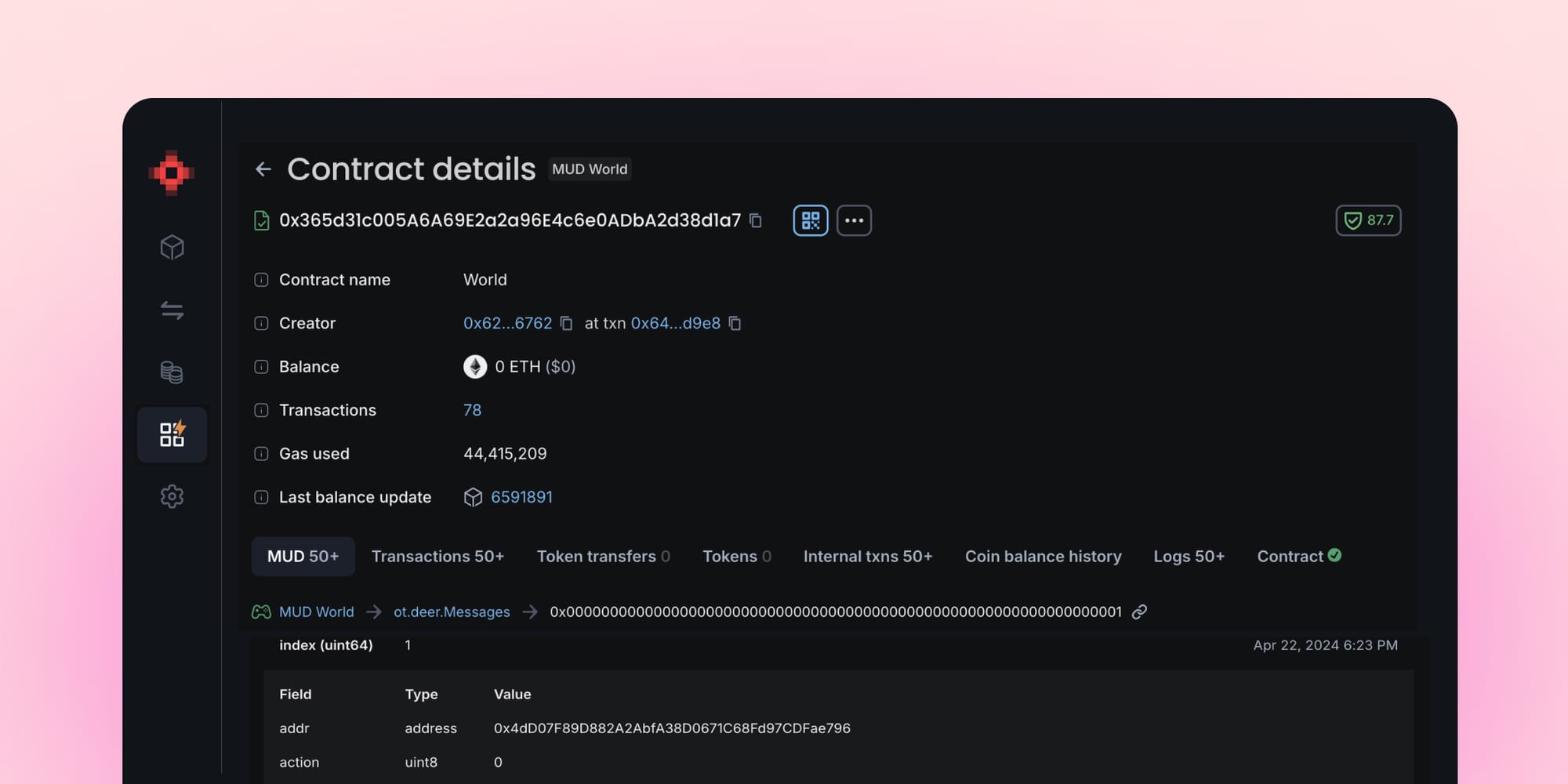
Task: Click the Value column header
Action: tap(513, 695)
